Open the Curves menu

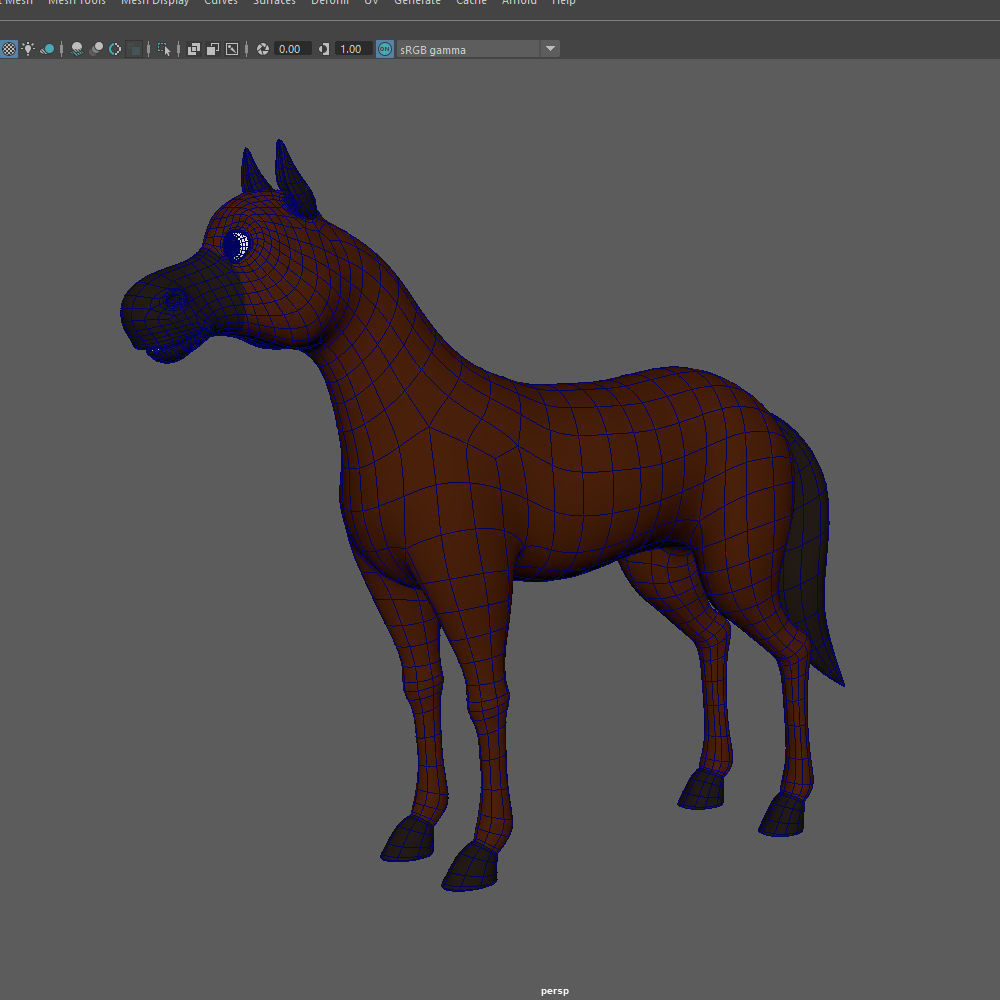(221, 3)
